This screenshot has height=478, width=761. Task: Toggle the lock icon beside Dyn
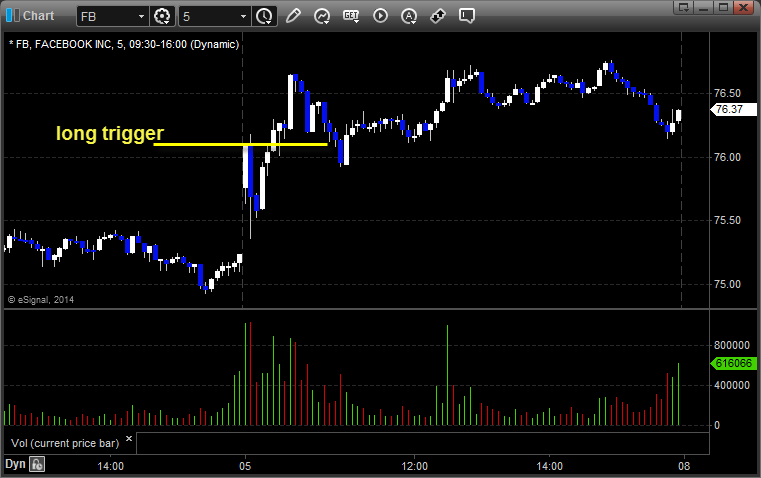click(37, 464)
